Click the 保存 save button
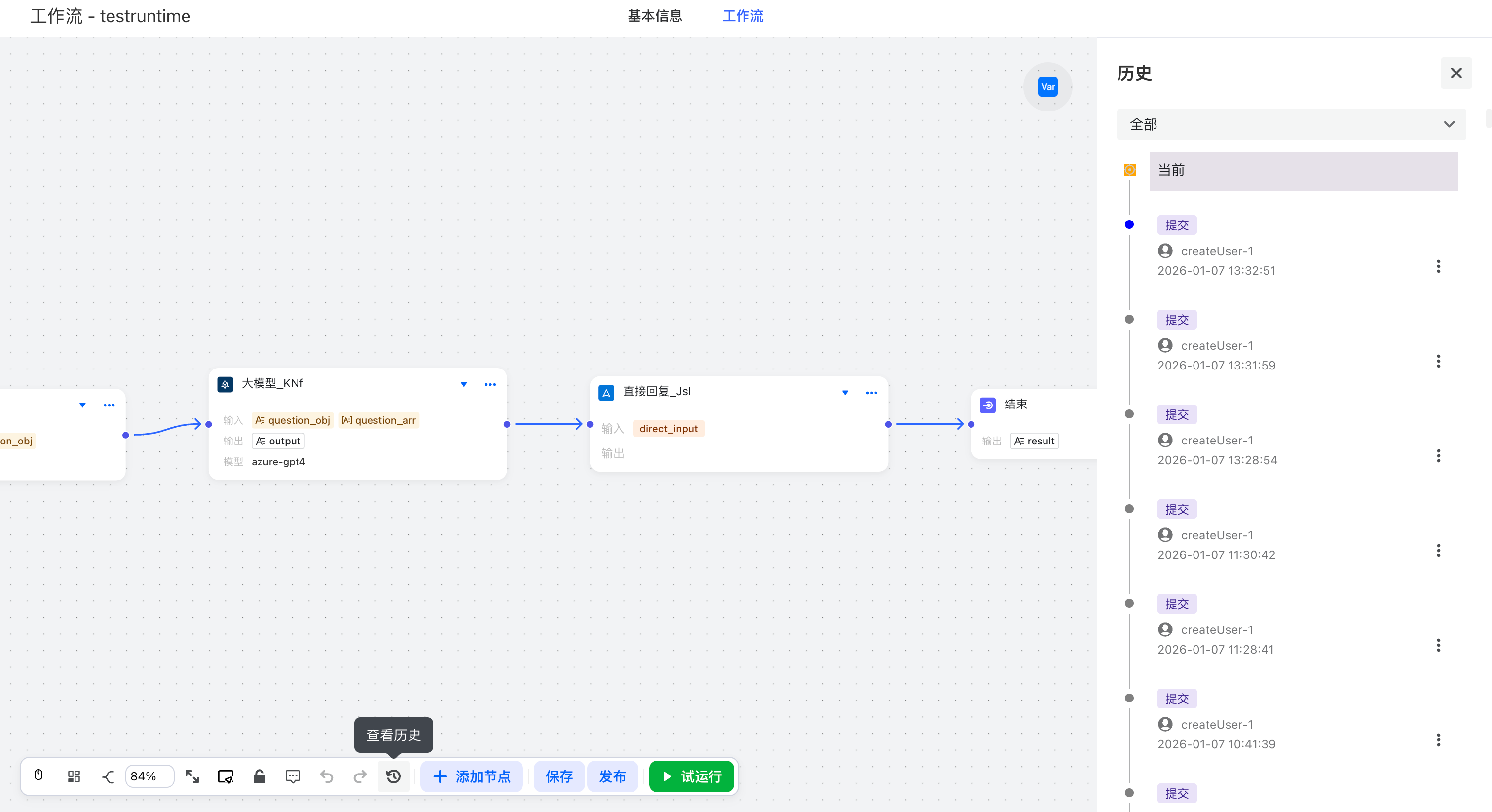Screen dimensions: 1492x812 coord(559,776)
